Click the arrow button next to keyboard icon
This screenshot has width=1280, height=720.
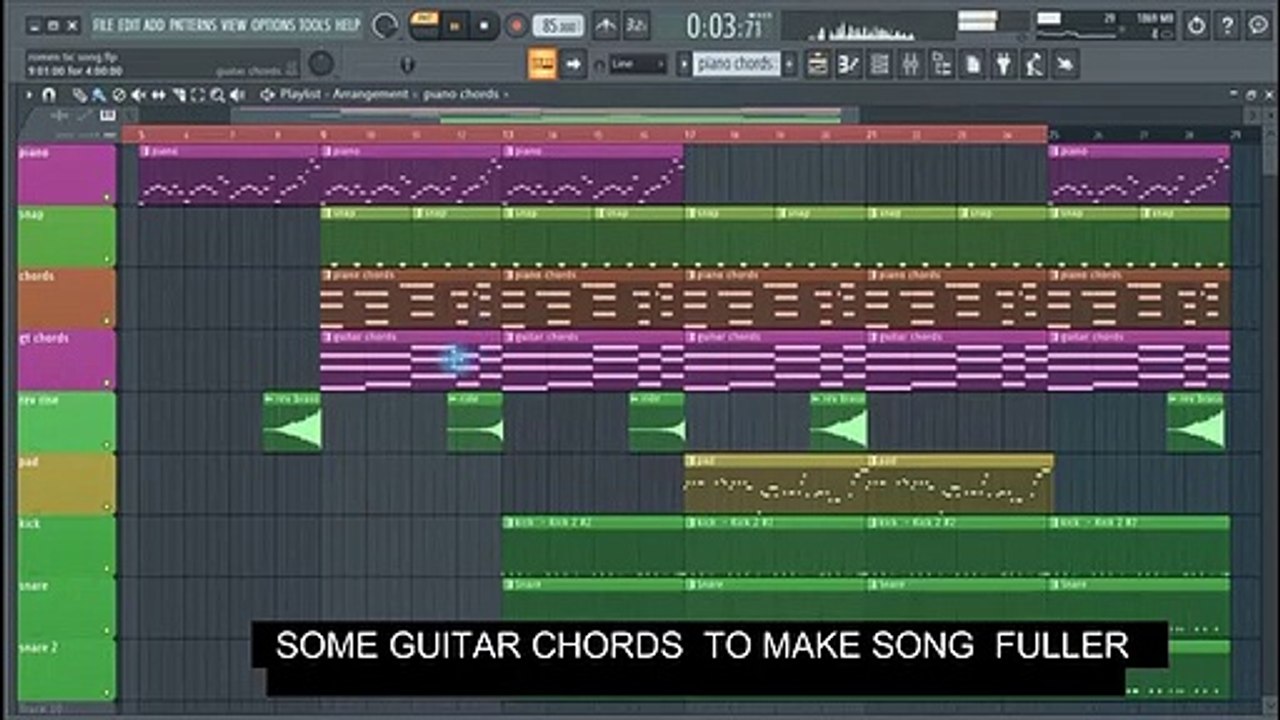pos(573,64)
